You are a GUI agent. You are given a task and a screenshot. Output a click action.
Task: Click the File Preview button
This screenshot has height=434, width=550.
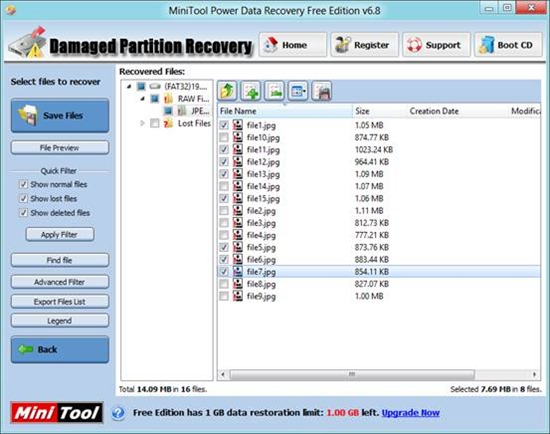point(60,148)
